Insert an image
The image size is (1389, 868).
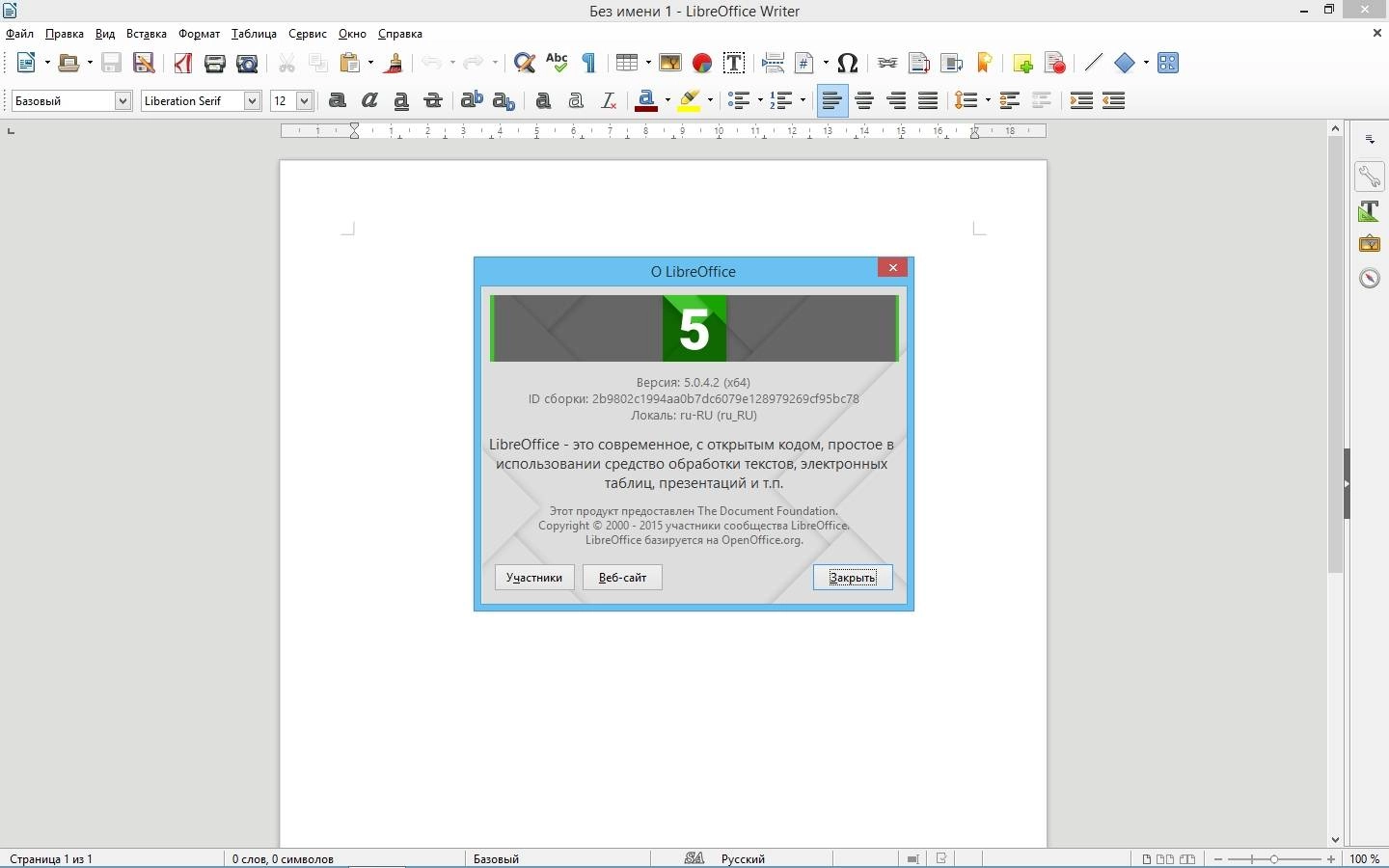670,64
